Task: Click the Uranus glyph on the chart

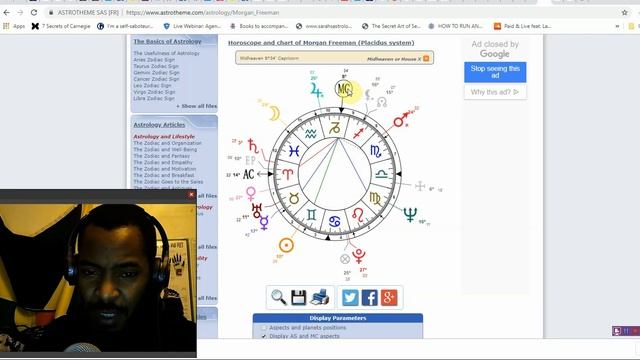Action: pyautogui.click(x=257, y=211)
